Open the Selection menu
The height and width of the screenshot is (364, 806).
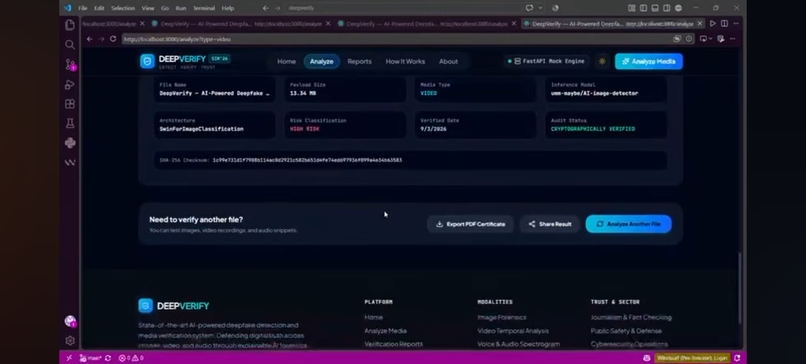123,8
